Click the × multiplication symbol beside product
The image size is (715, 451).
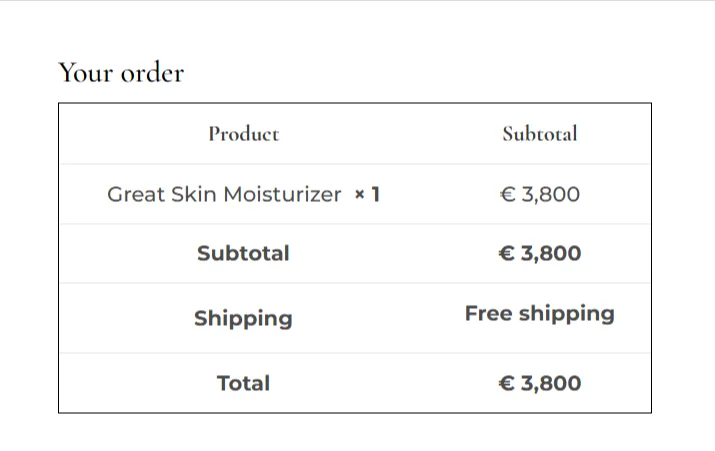360,194
